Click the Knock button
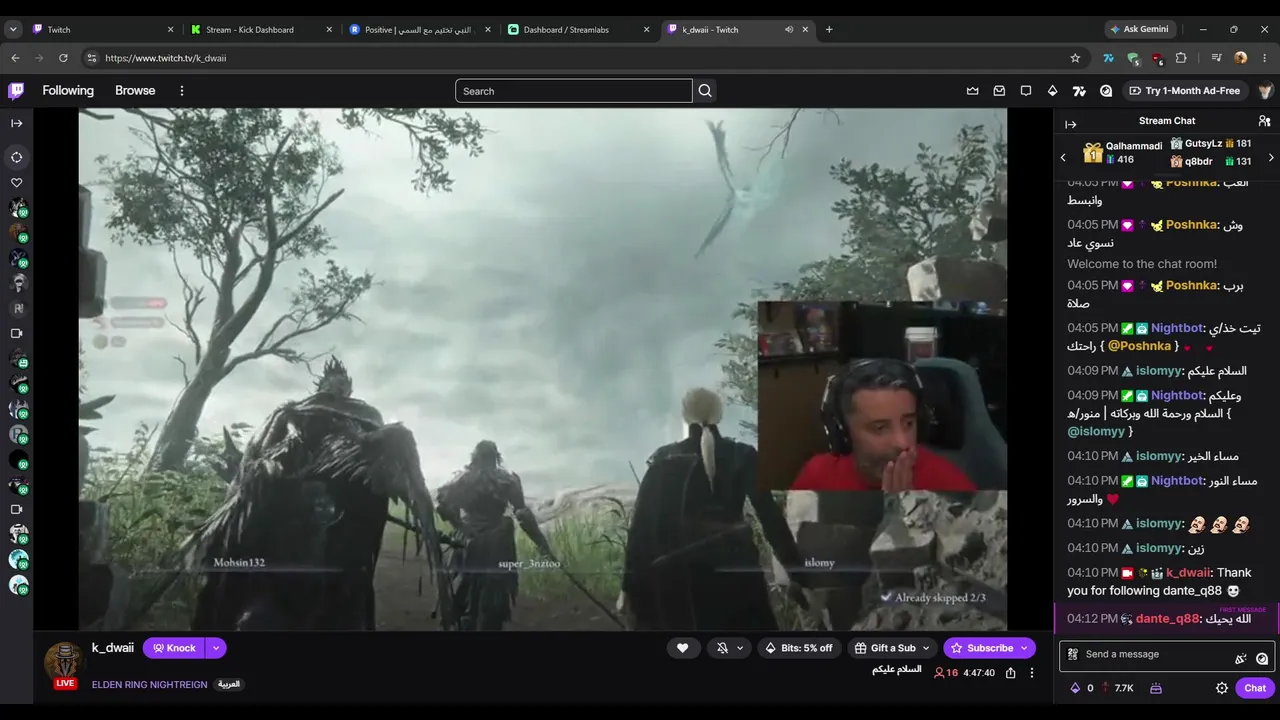Viewport: 1280px width, 720px height. pos(174,648)
